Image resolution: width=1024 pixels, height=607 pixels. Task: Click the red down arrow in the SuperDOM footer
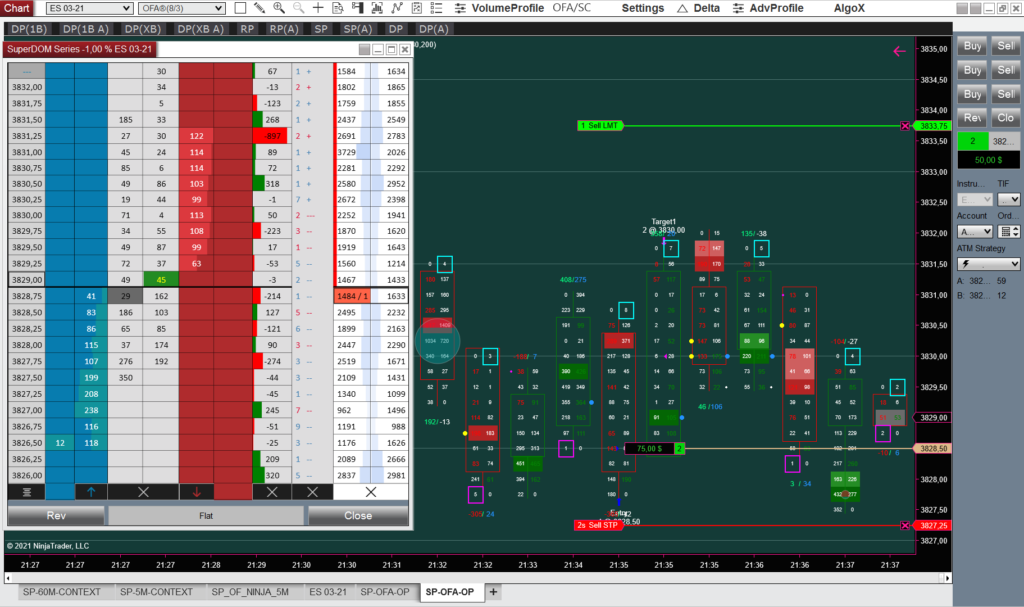197,492
